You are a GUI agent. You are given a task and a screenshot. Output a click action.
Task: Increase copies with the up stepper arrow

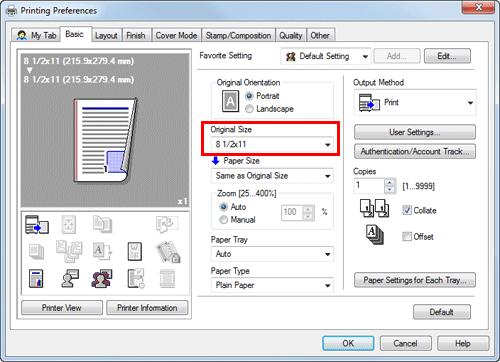click(x=389, y=182)
